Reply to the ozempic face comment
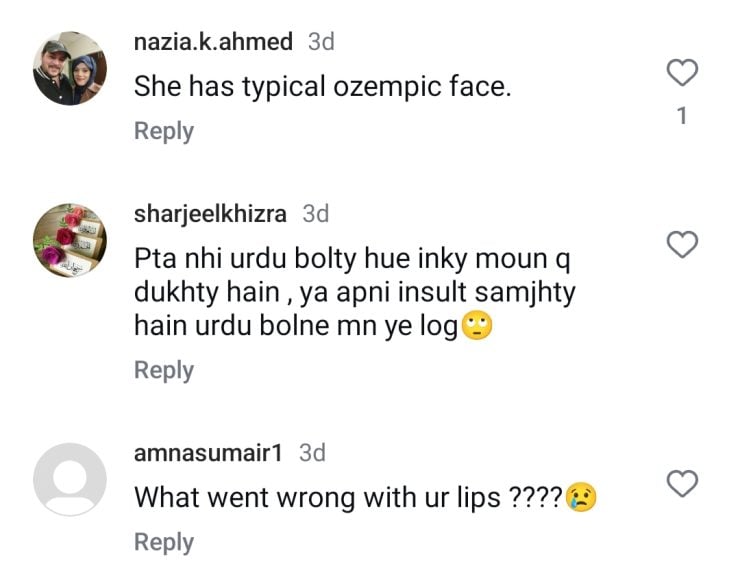This screenshot has width=740, height=577. click(164, 131)
